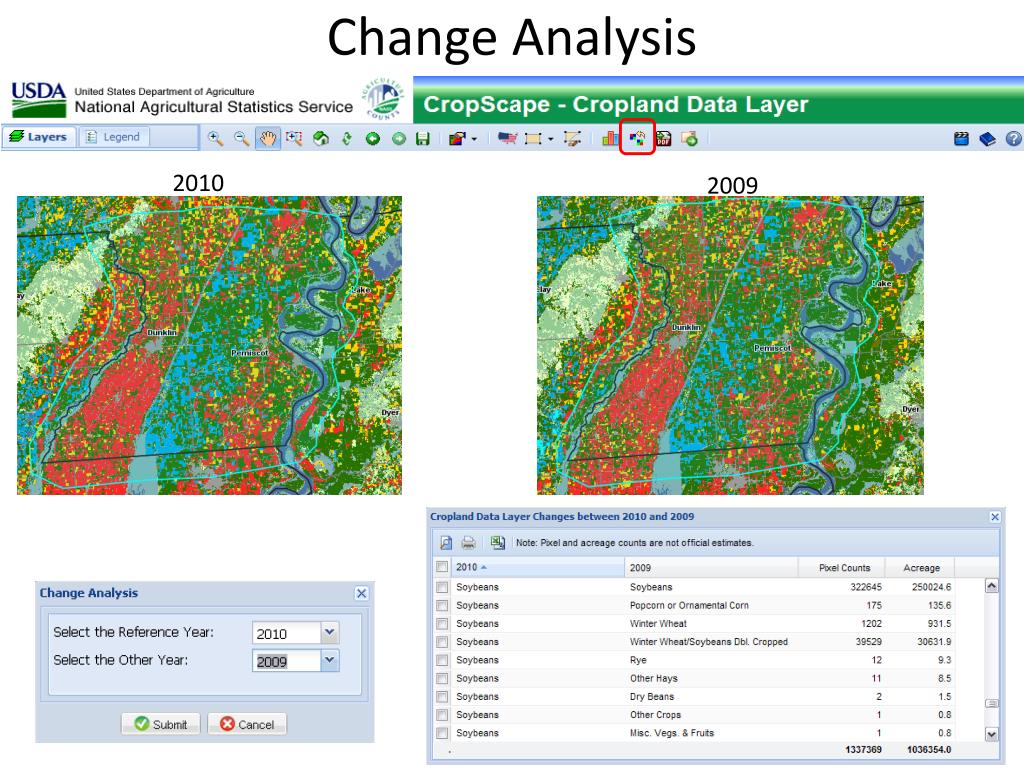Screen dimensions: 1024x768
Task: Check the Winter Wheat/Soybeans Dbl. Cropped row
Action: point(442,642)
